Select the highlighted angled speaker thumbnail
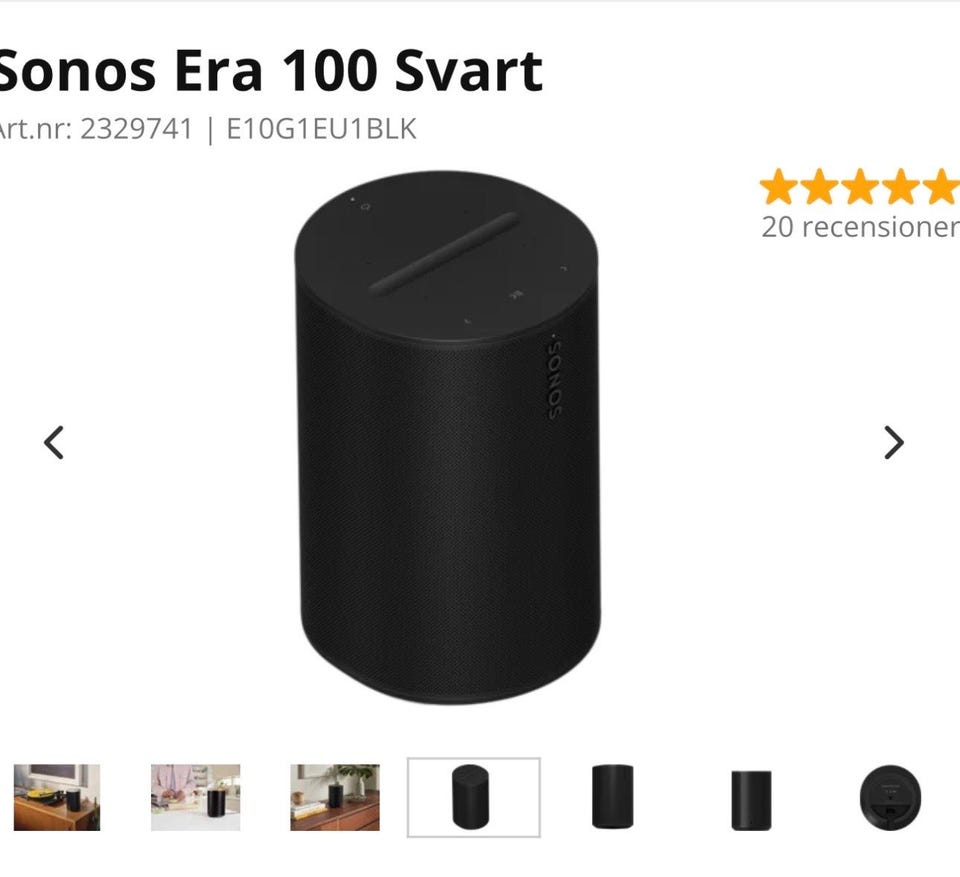The width and height of the screenshot is (960, 877). [x=474, y=797]
